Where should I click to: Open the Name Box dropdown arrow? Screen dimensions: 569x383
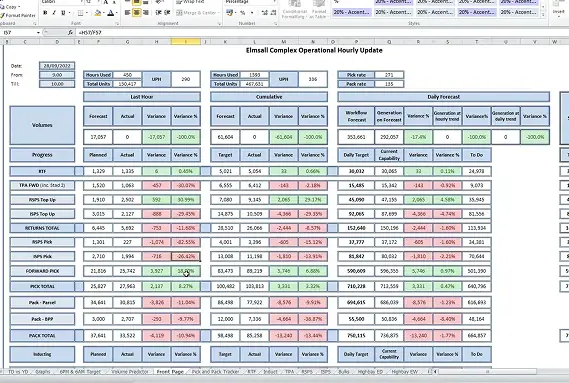[38, 33]
